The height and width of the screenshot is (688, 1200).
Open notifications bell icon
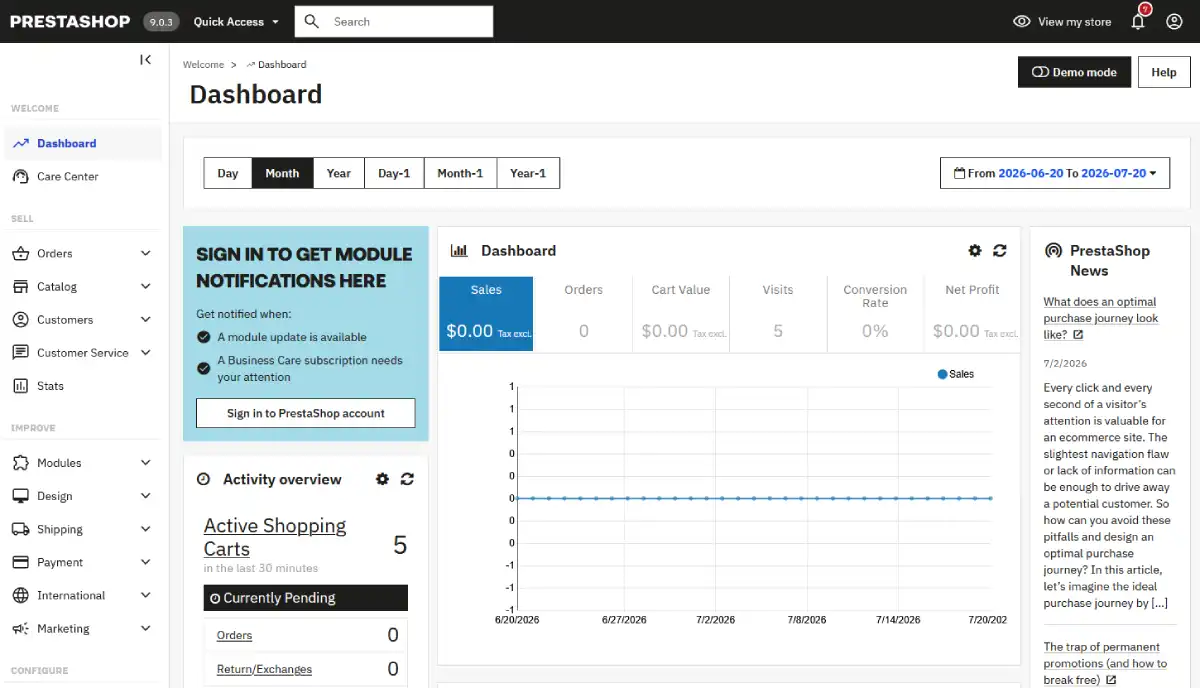click(x=1138, y=21)
